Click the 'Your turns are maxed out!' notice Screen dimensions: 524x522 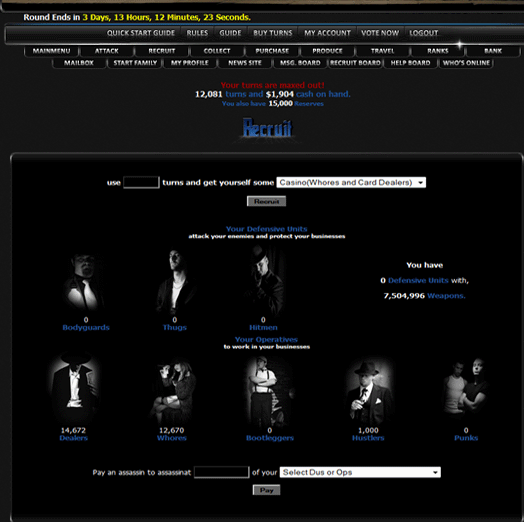coord(272,85)
